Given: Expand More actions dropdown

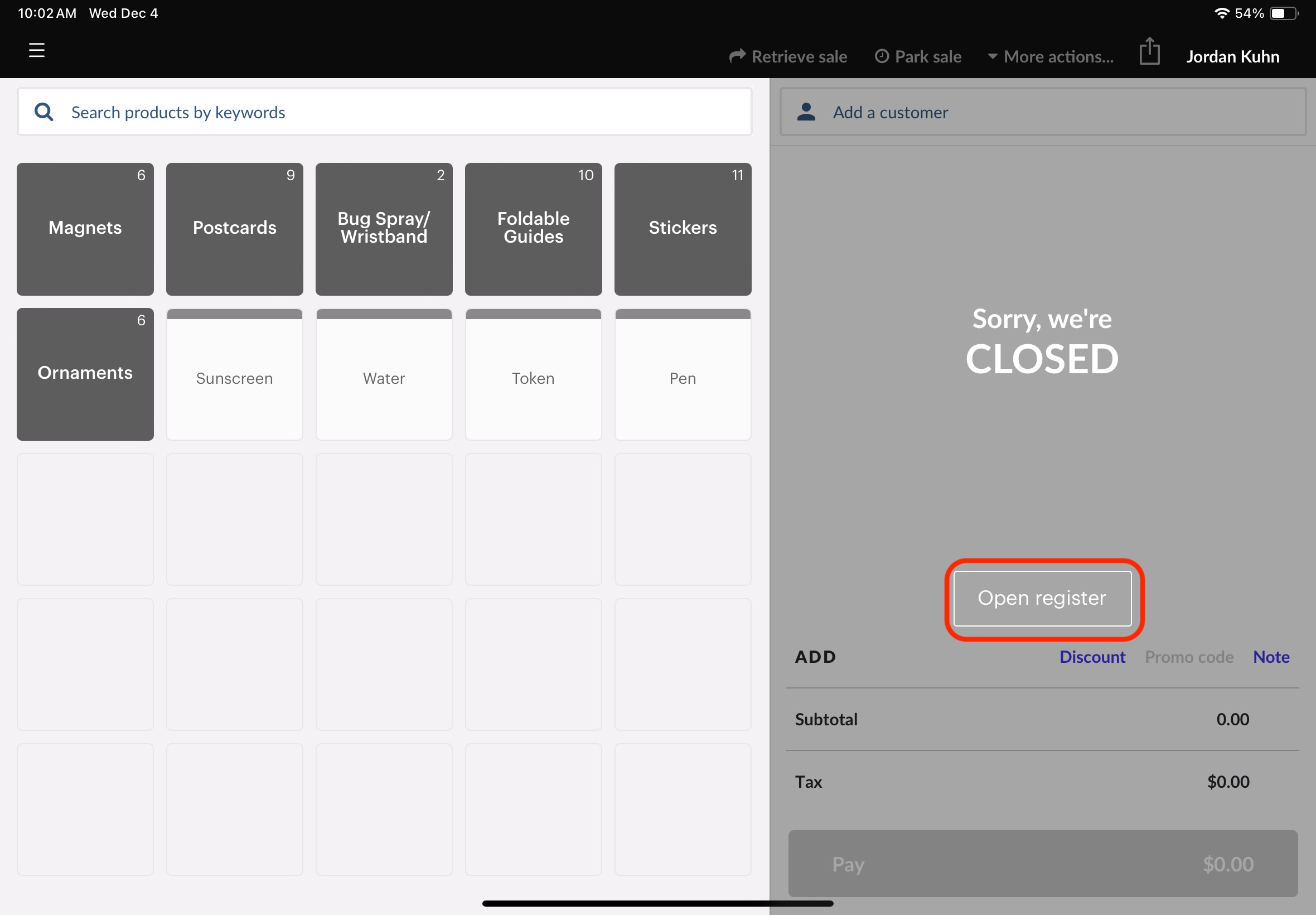Looking at the screenshot, I should pyautogui.click(x=1051, y=57).
